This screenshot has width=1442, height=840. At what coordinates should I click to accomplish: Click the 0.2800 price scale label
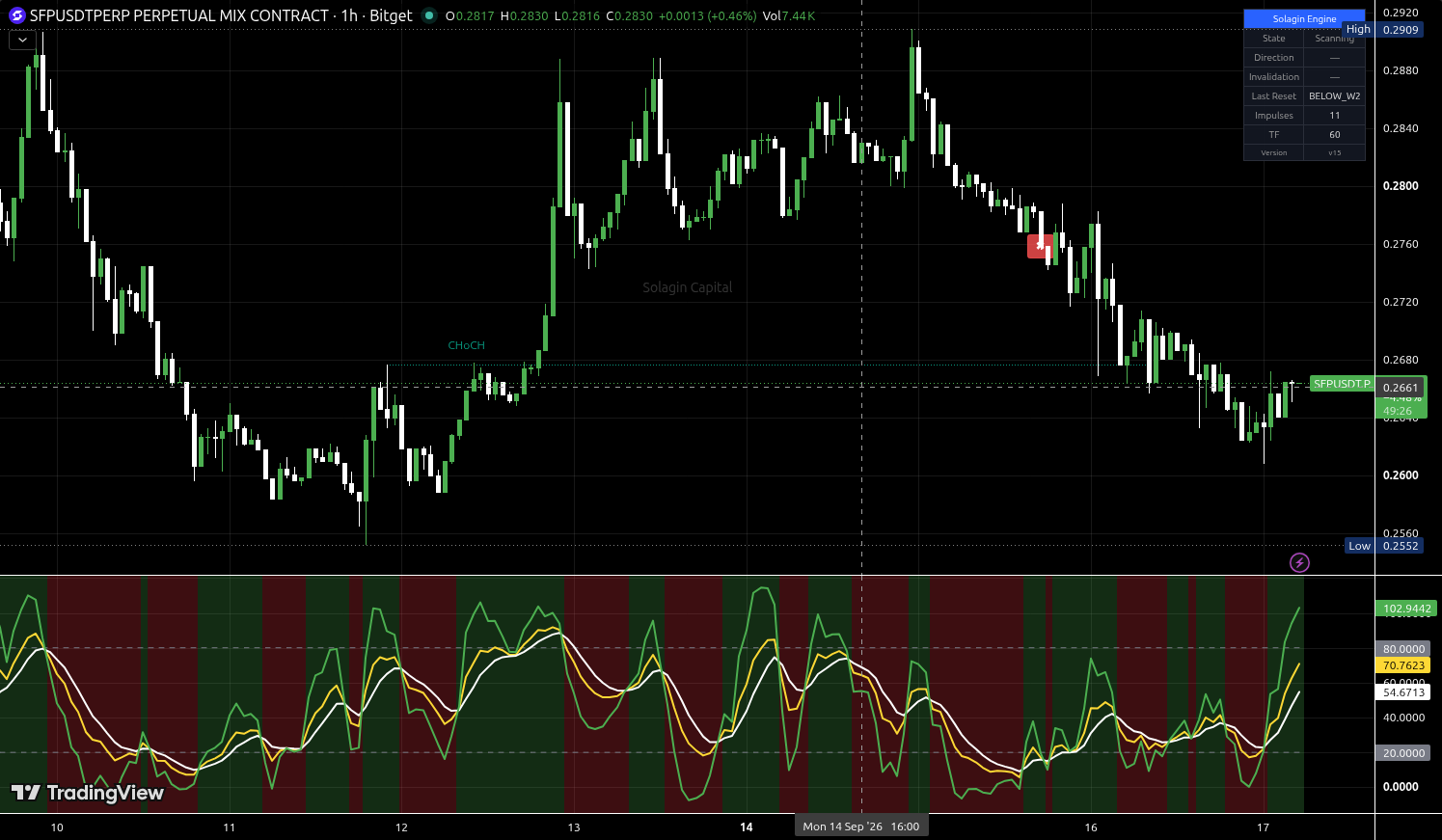coord(1401,186)
